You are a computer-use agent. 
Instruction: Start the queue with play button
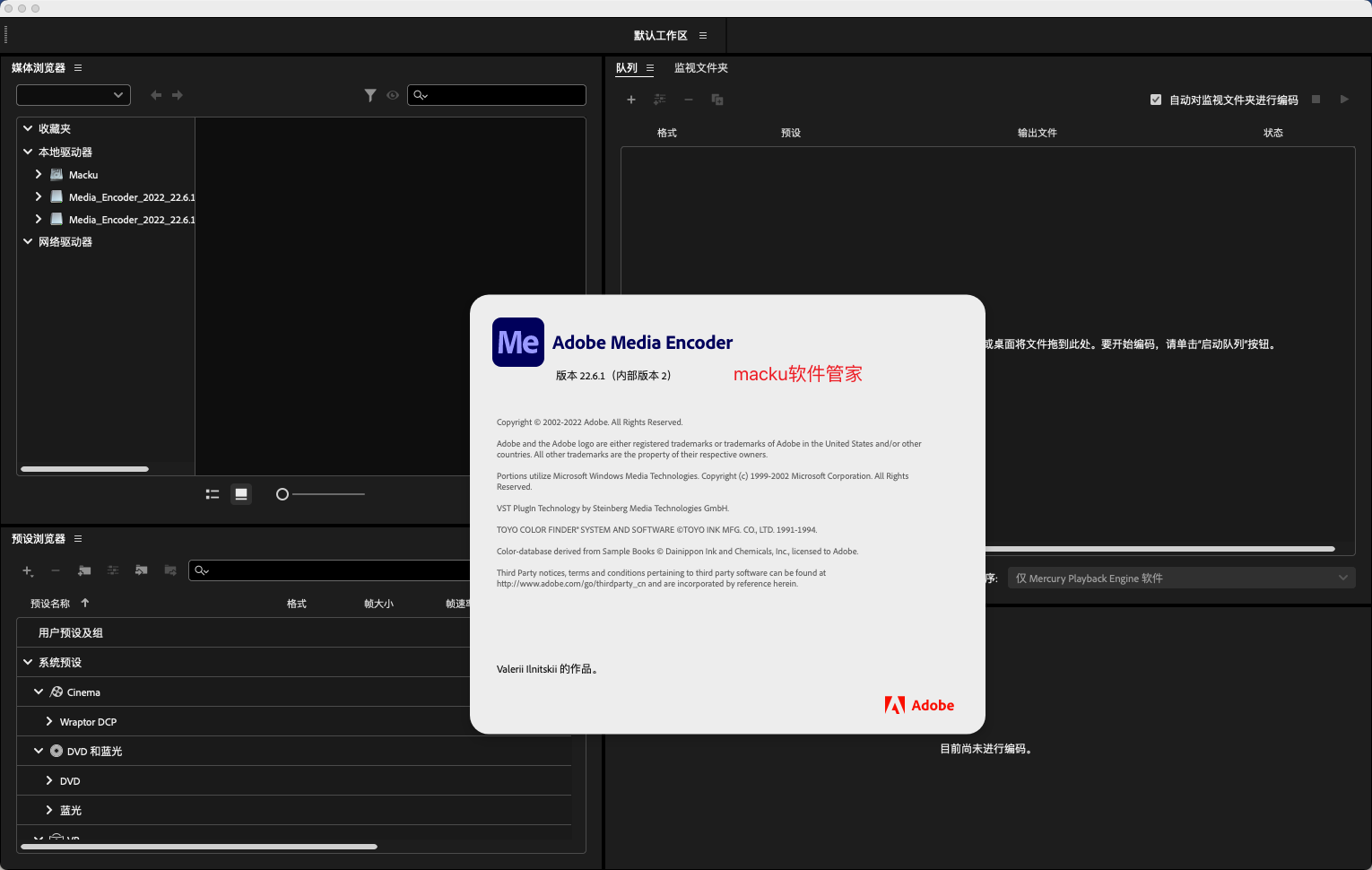coord(1344,100)
